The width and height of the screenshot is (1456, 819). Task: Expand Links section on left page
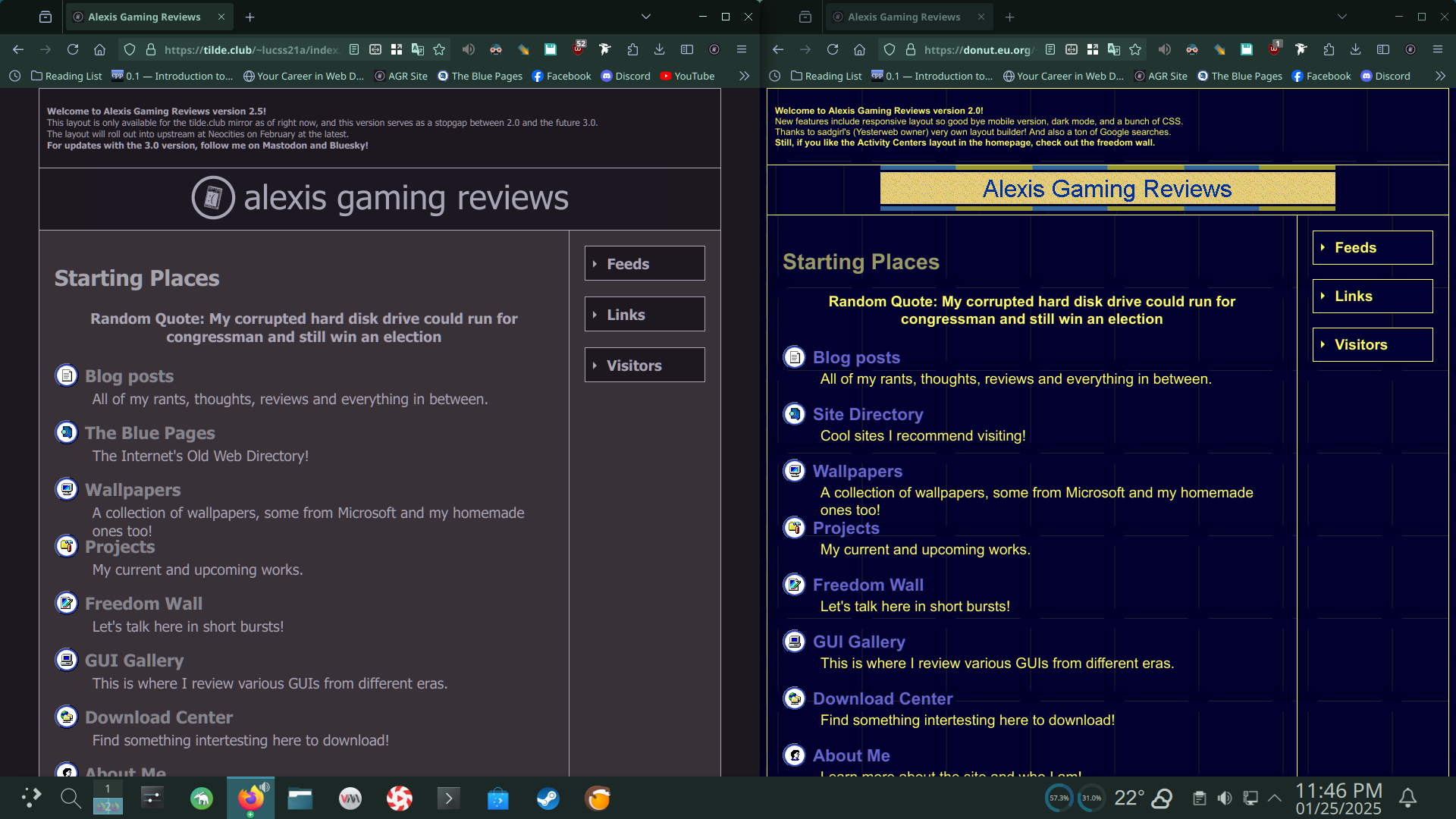click(x=645, y=314)
